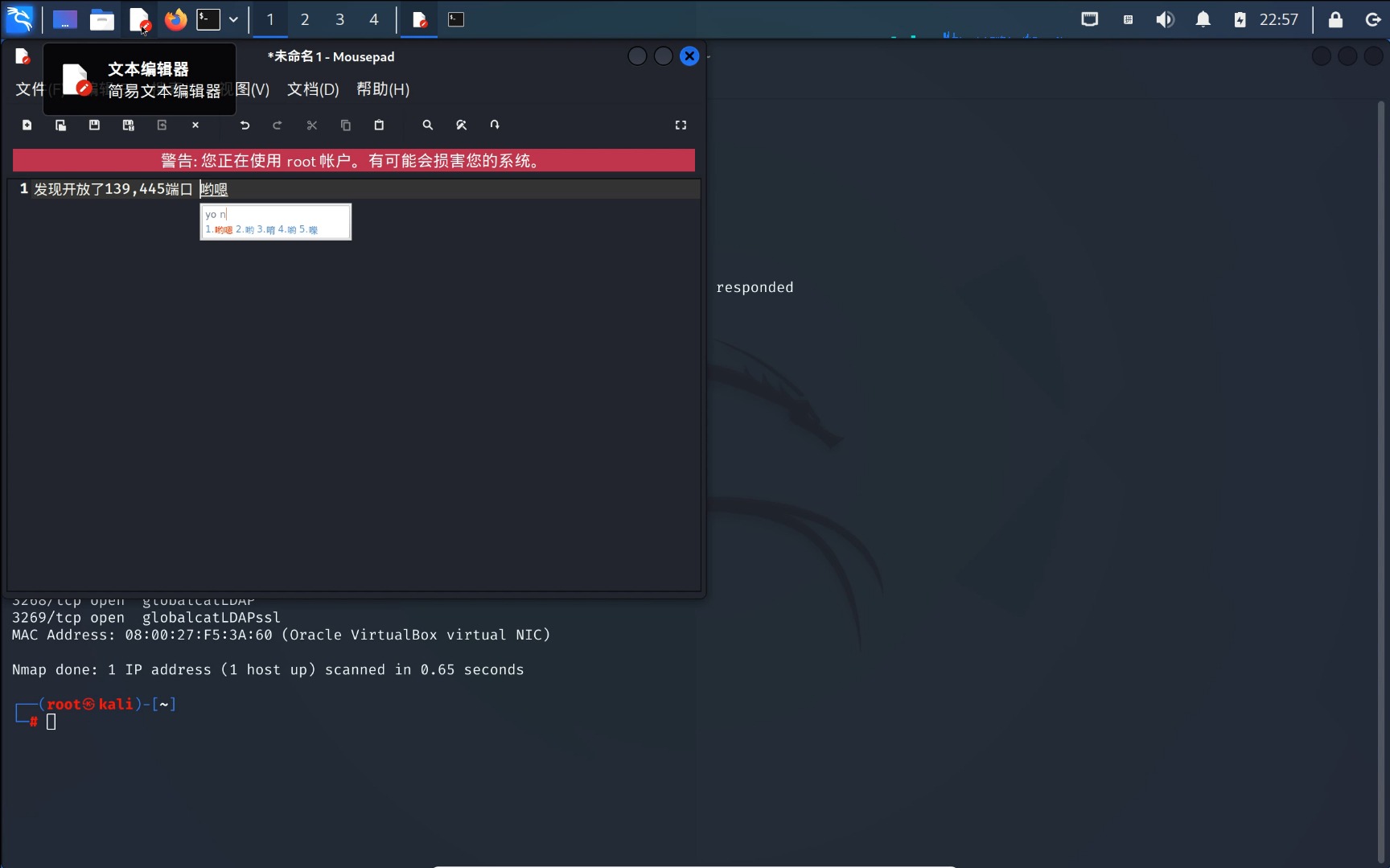Choose IME candidate number 5
The width and height of the screenshot is (1390, 868).
309,230
